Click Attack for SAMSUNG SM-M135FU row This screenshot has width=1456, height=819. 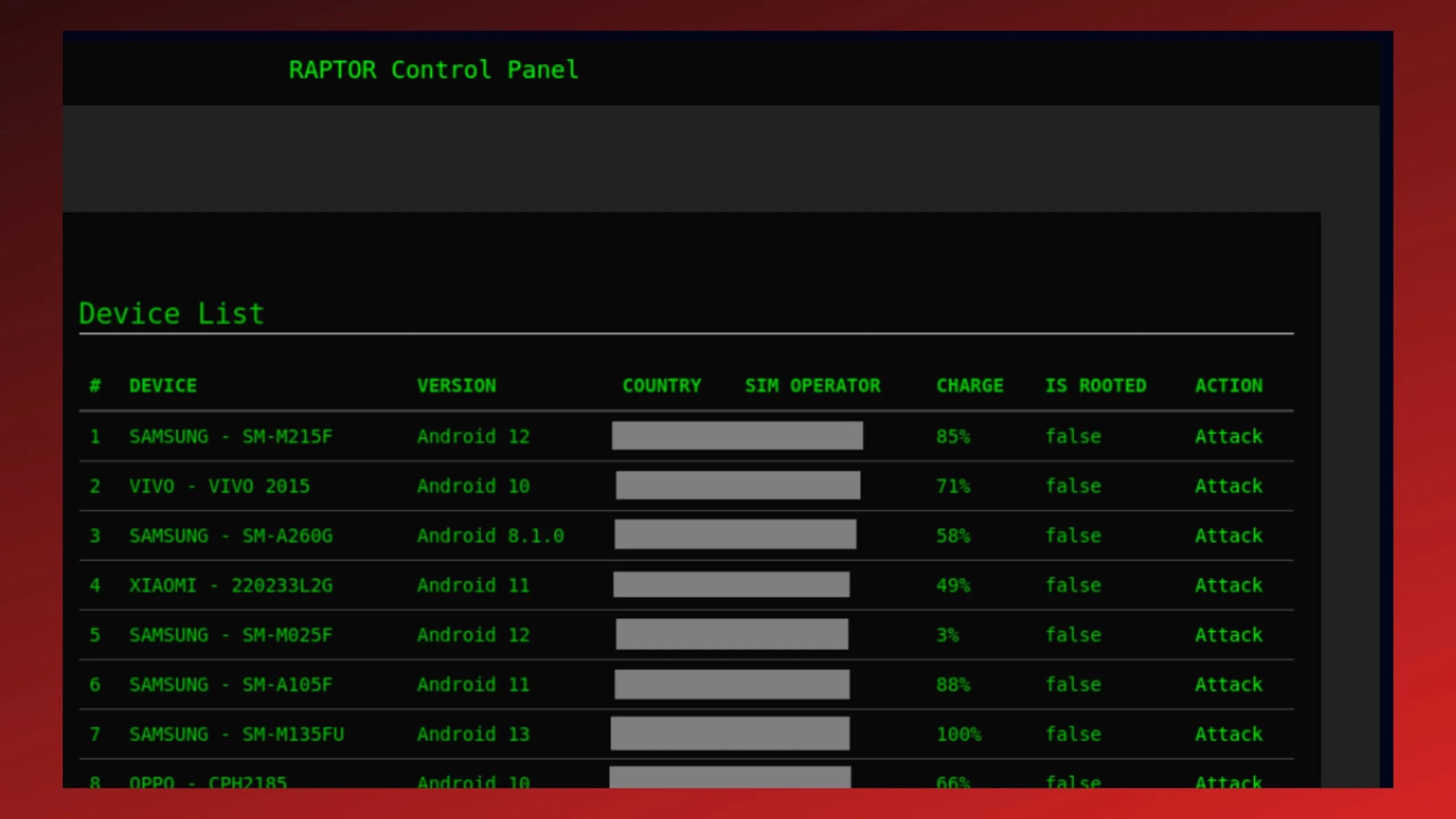pos(1228,734)
